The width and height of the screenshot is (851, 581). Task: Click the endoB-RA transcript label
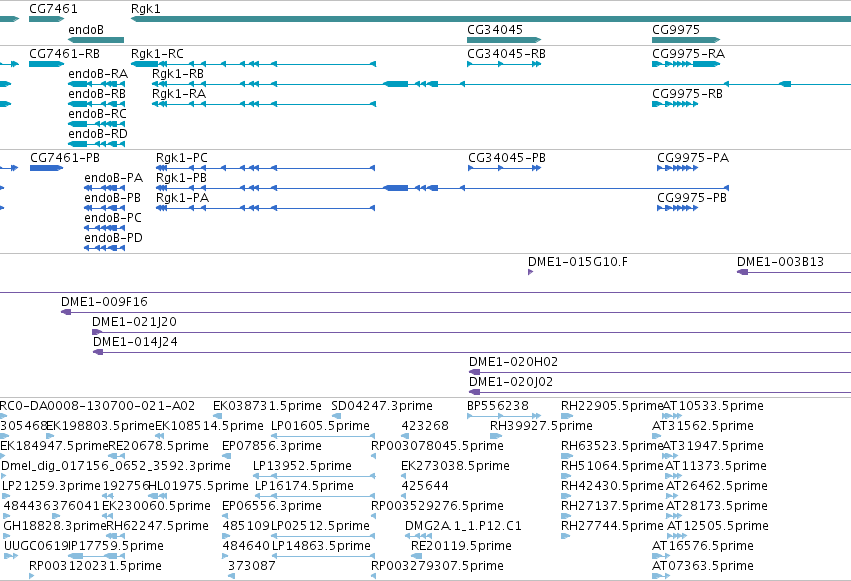coord(98,74)
